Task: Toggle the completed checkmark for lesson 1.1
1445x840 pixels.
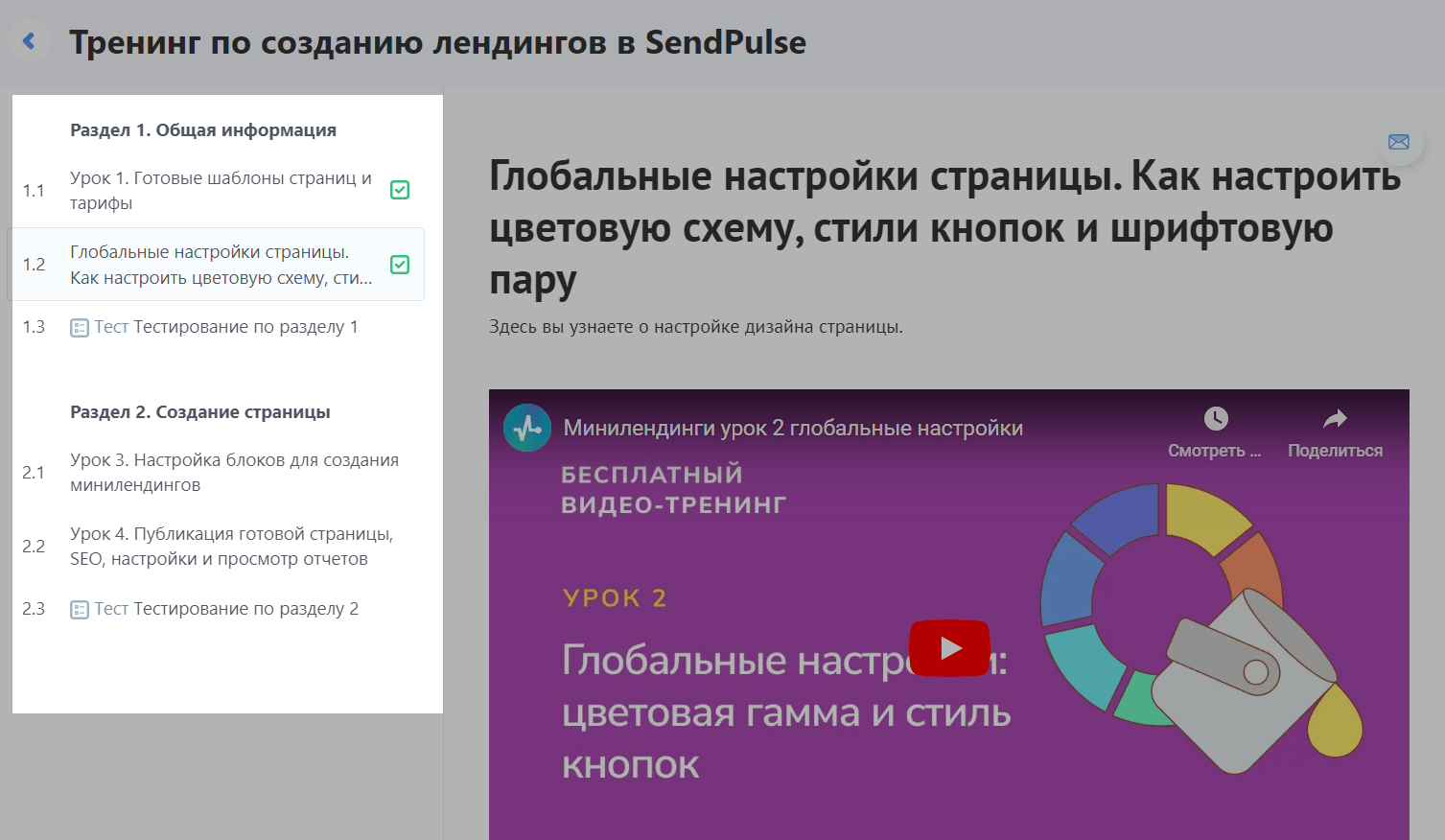Action: coord(400,190)
